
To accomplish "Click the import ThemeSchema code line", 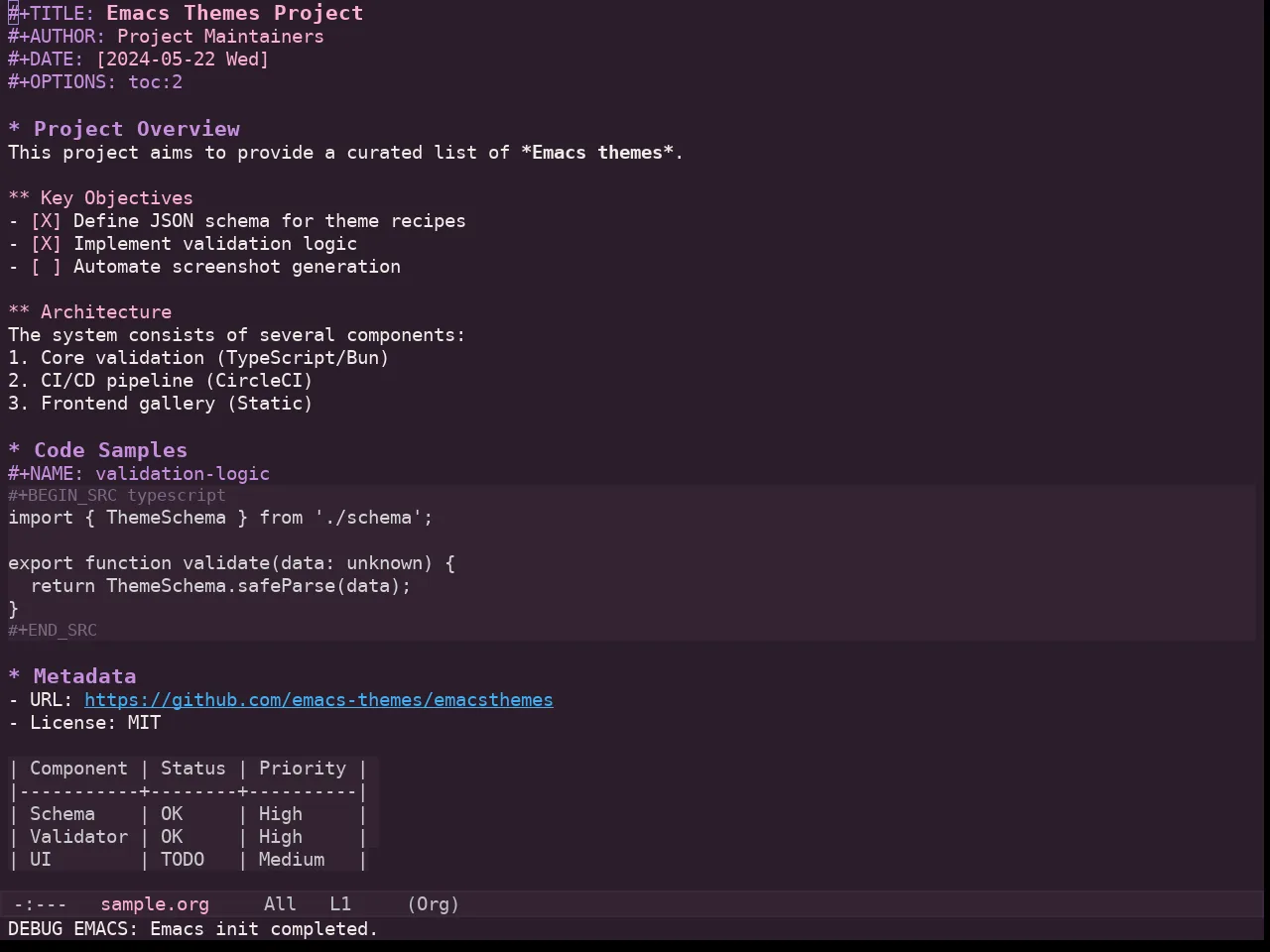I will [220, 518].
